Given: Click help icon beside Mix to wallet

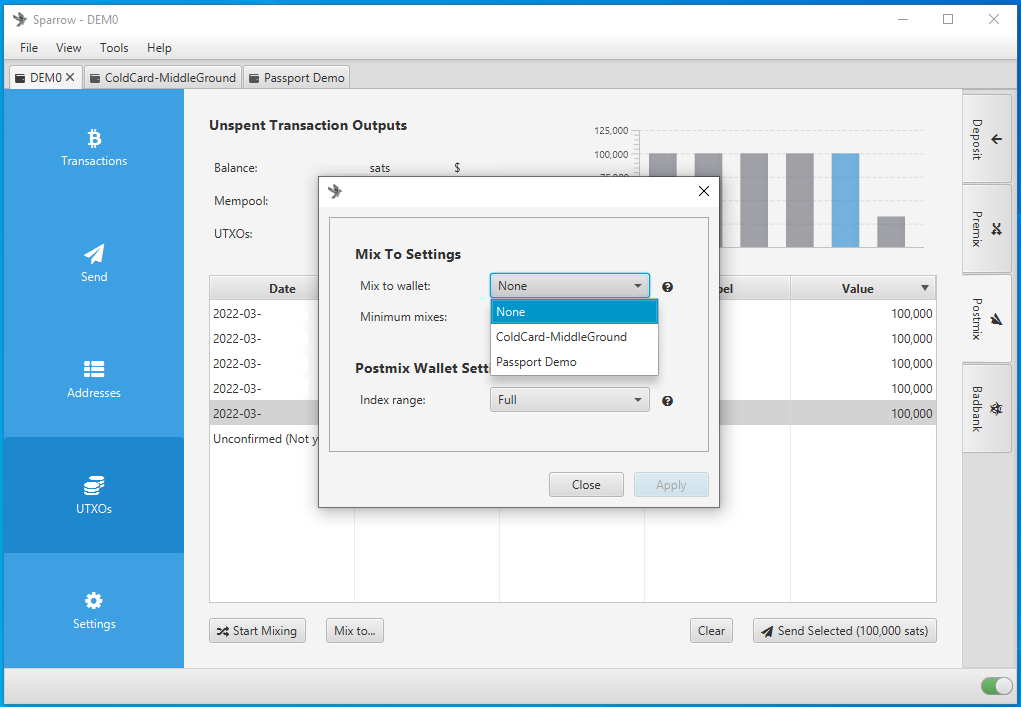Looking at the screenshot, I should (667, 286).
